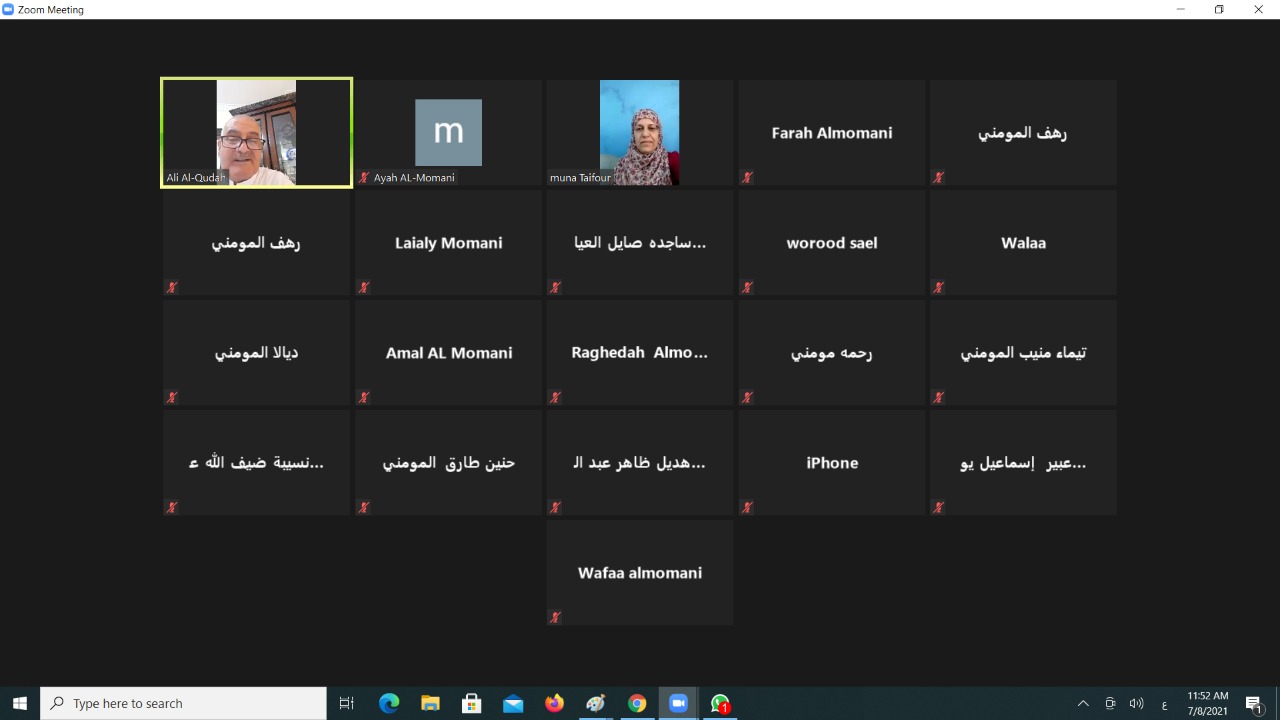The image size is (1280, 720).
Task: Click Ayah AL-Momani's letter m avatar
Action: tap(448, 132)
